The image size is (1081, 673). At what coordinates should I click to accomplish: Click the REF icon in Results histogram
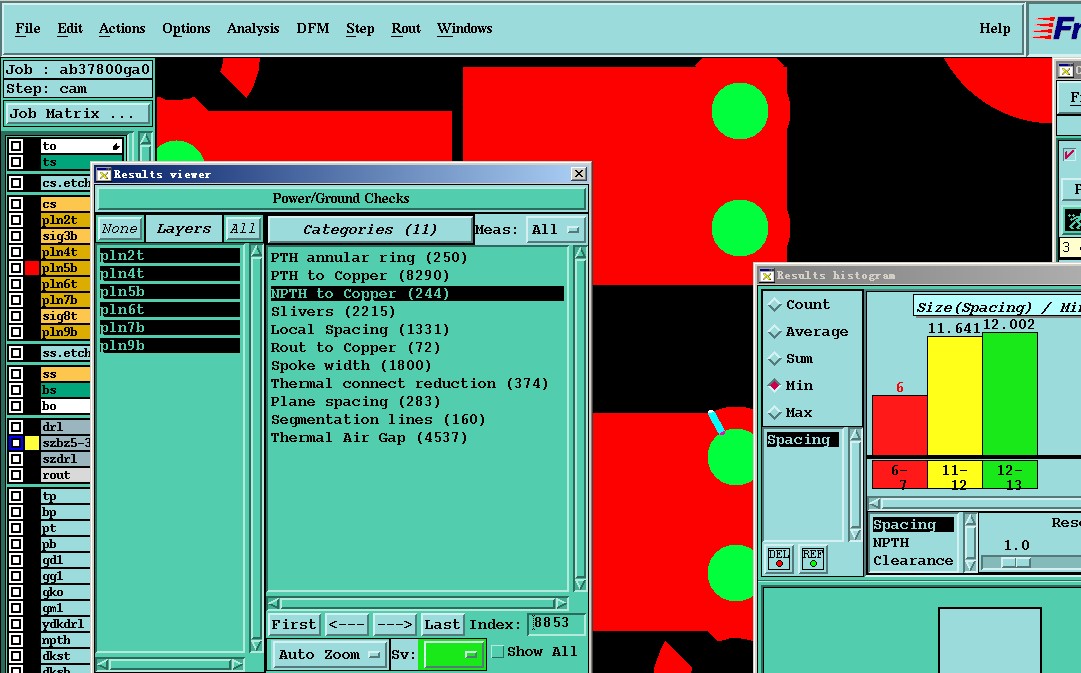pos(813,558)
